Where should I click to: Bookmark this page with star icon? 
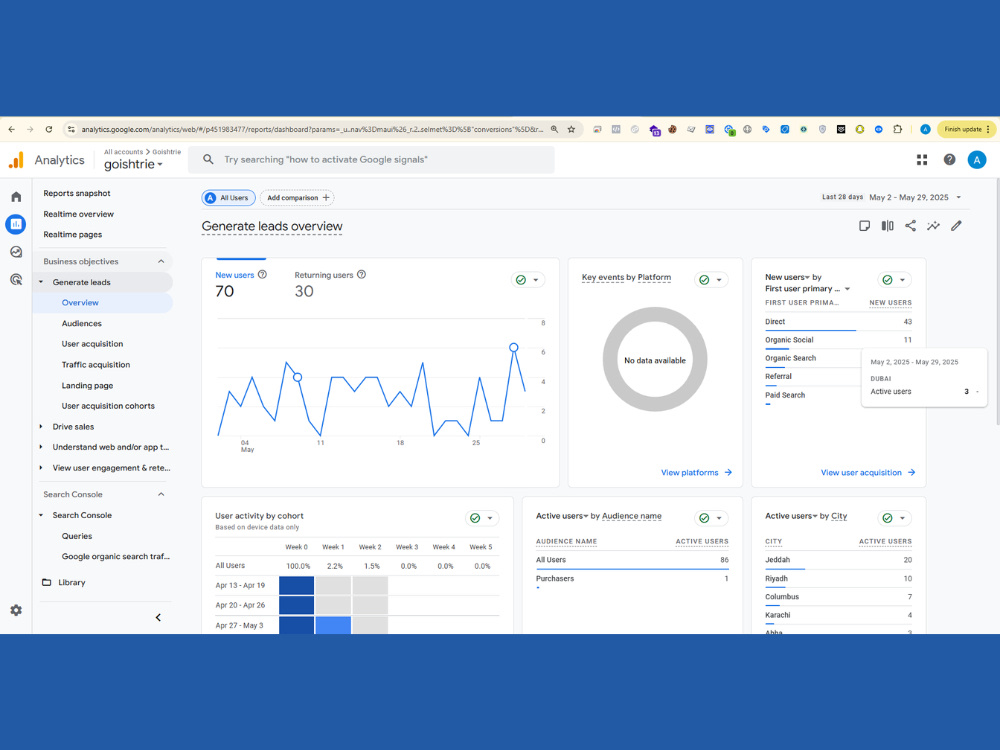pos(571,129)
